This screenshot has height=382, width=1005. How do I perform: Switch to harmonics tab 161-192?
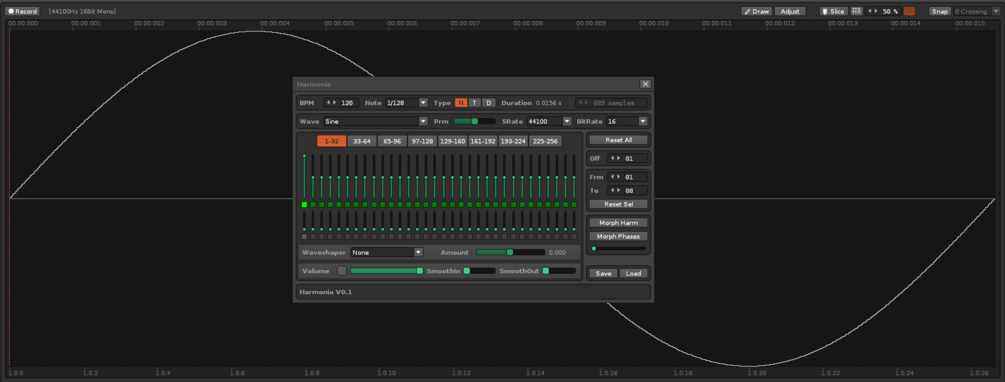[x=483, y=141]
